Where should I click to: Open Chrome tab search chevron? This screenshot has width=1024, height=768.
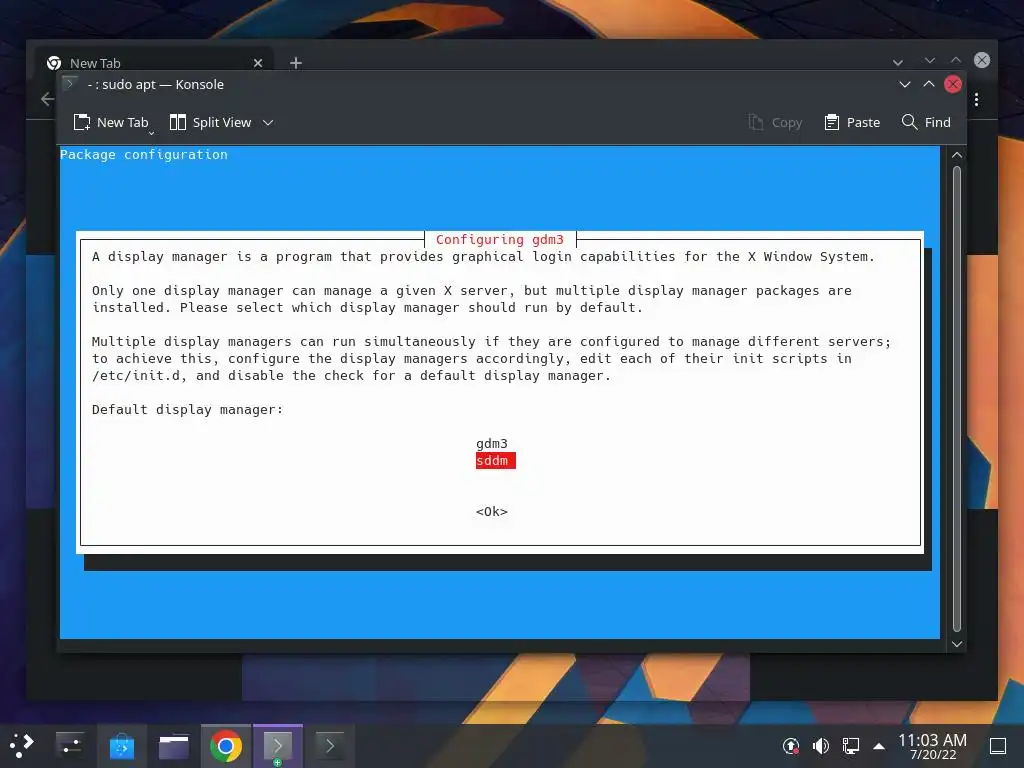click(x=898, y=62)
